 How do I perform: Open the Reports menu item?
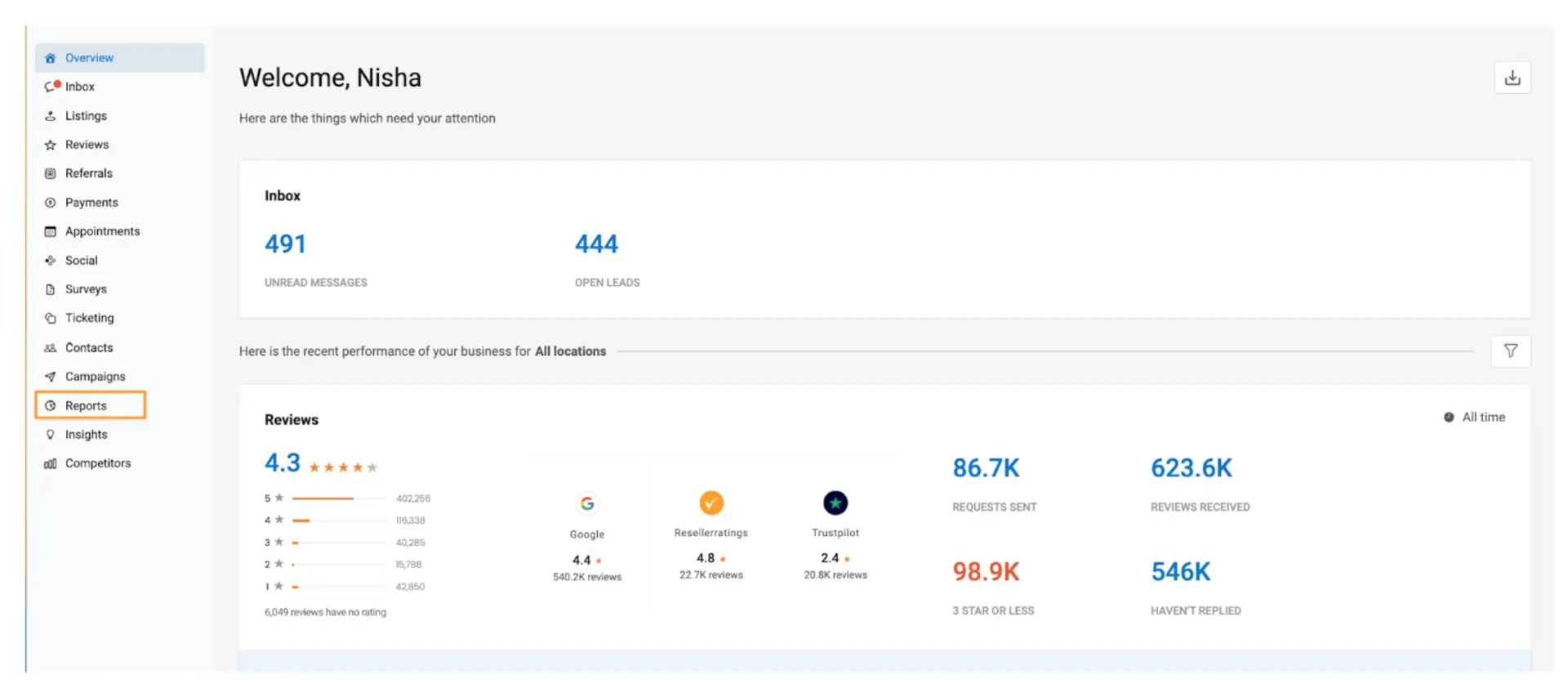tap(86, 405)
